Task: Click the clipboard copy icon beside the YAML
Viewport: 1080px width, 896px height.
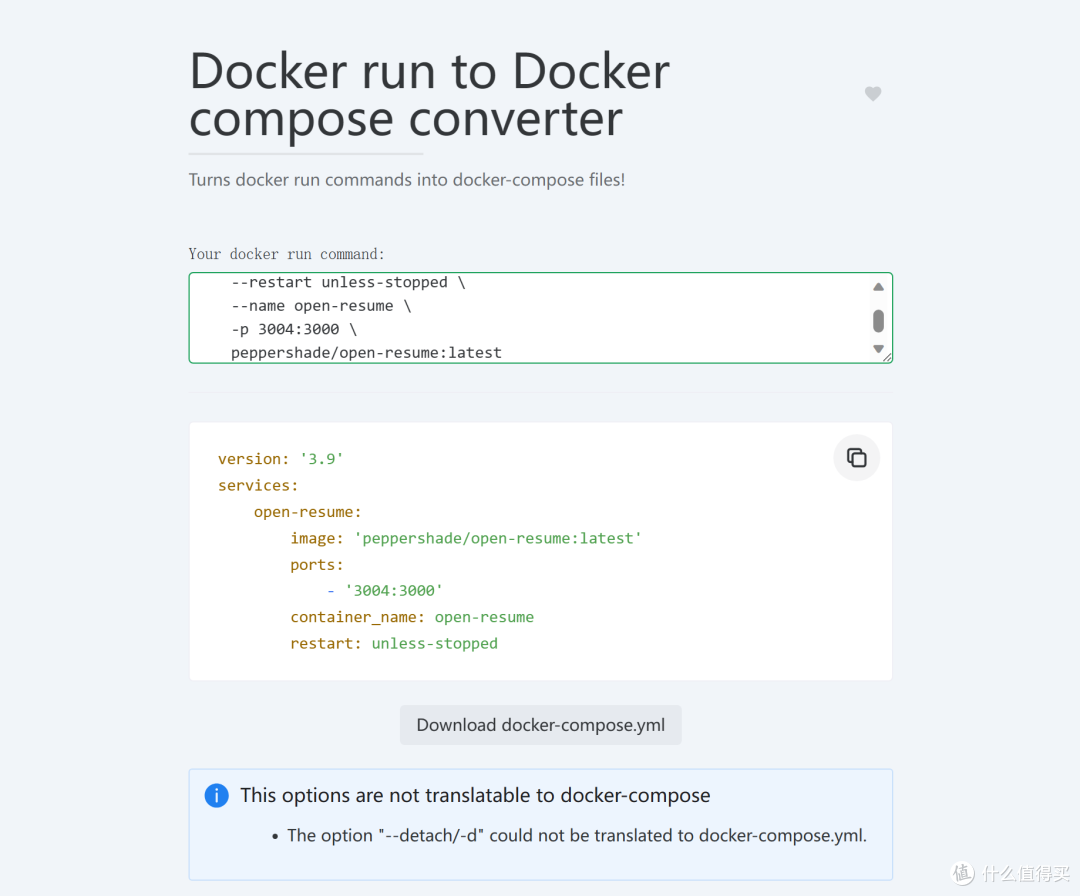Action: pyautogui.click(x=856, y=457)
